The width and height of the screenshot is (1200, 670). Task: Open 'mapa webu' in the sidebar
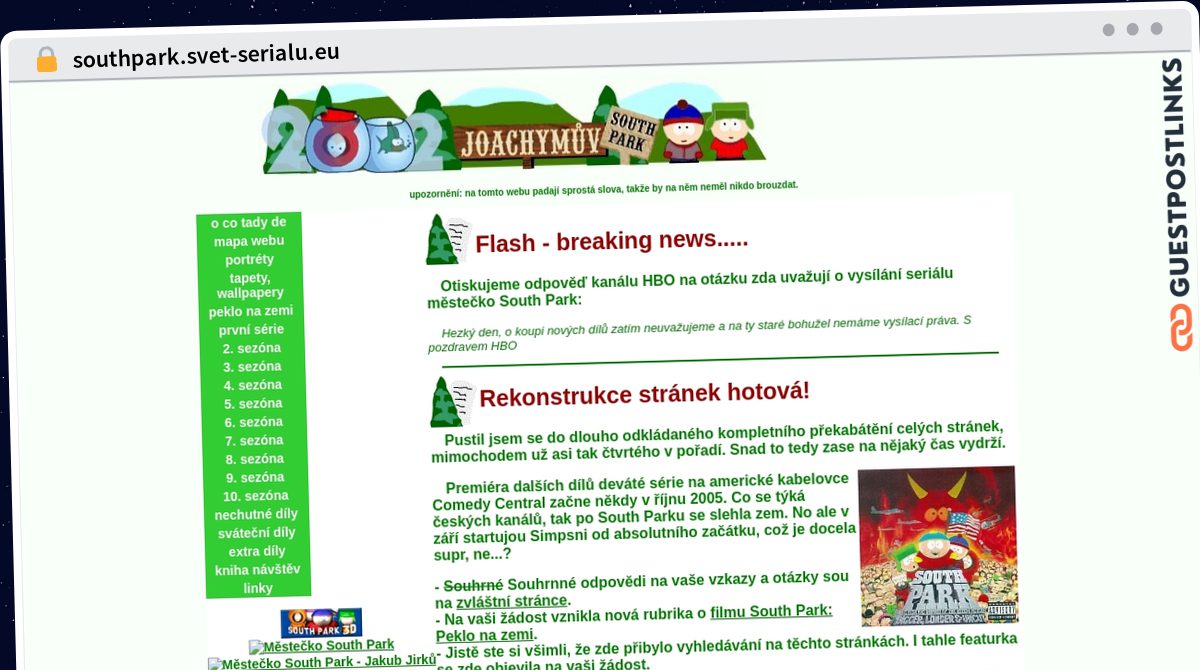249,241
